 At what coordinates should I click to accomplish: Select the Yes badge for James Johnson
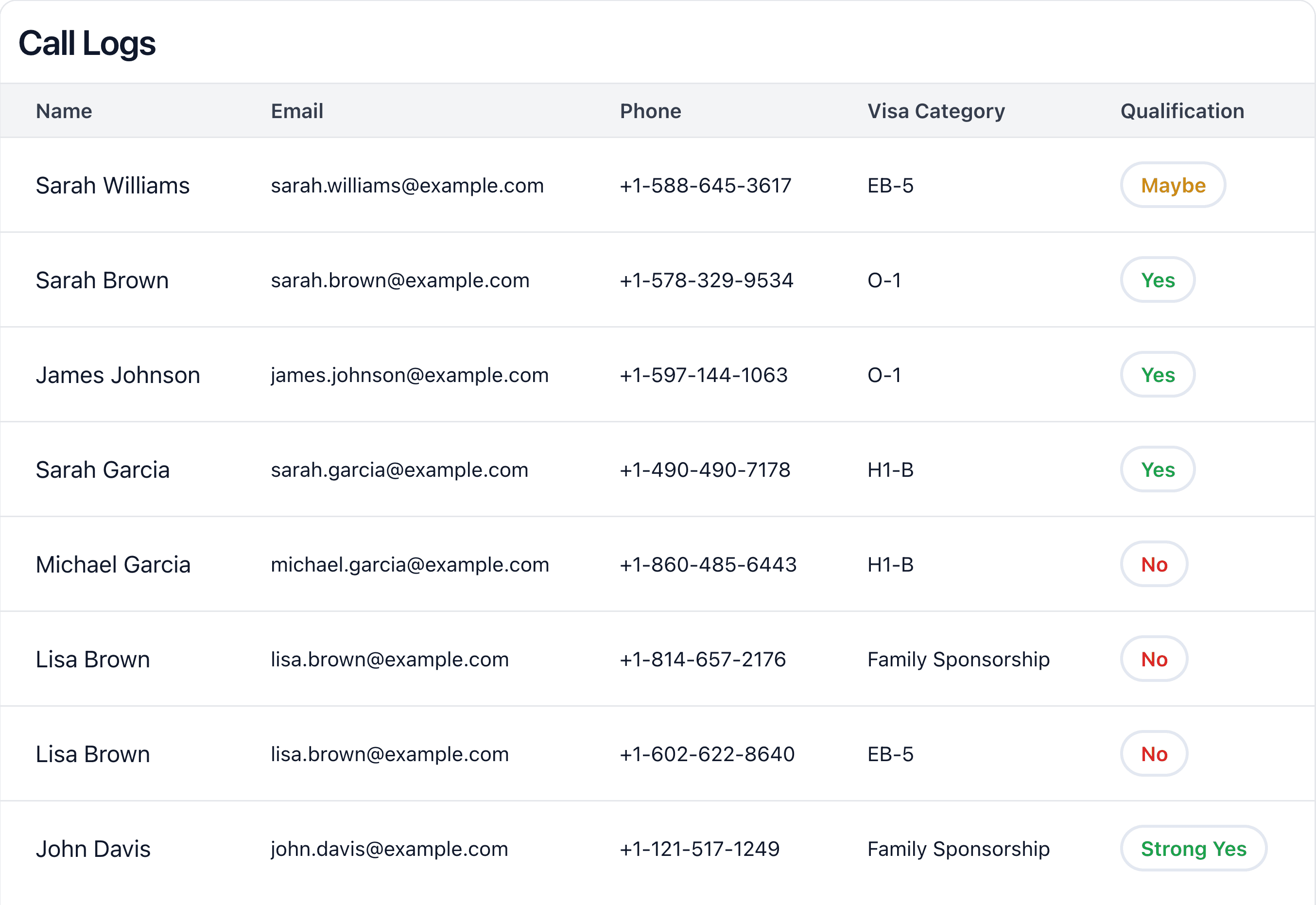coord(1158,375)
